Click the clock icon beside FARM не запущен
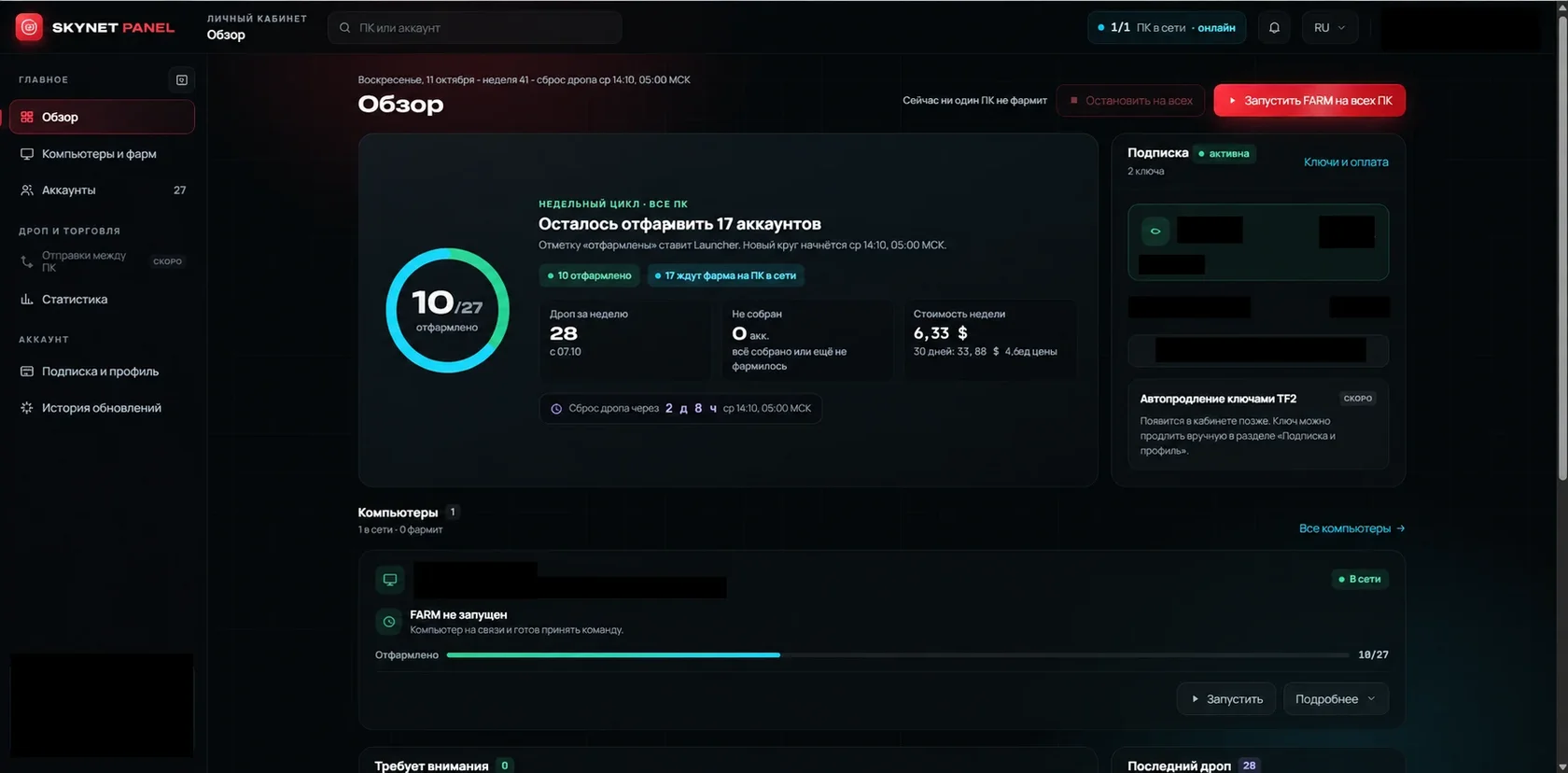Viewport: 1568px width, 773px height. (389, 622)
